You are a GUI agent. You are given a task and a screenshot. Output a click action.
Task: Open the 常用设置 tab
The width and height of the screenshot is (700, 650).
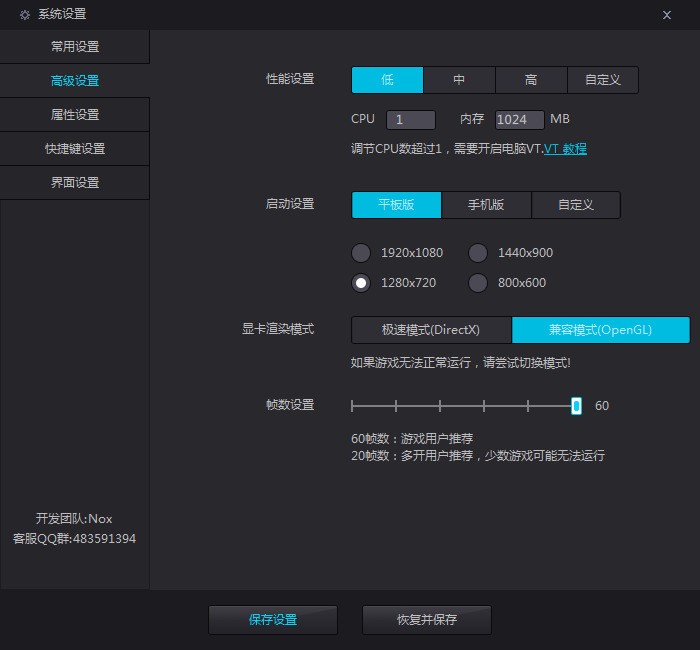point(75,47)
